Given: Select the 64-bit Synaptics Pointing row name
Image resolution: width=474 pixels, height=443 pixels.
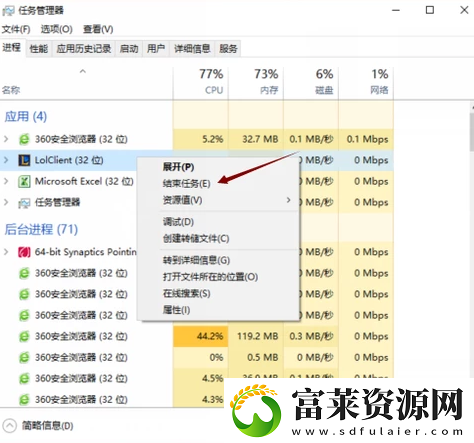Looking at the screenshot, I should point(86,252).
